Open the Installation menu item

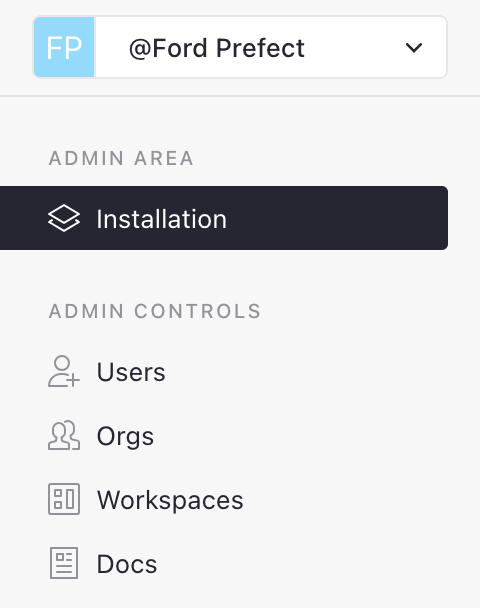[224, 218]
